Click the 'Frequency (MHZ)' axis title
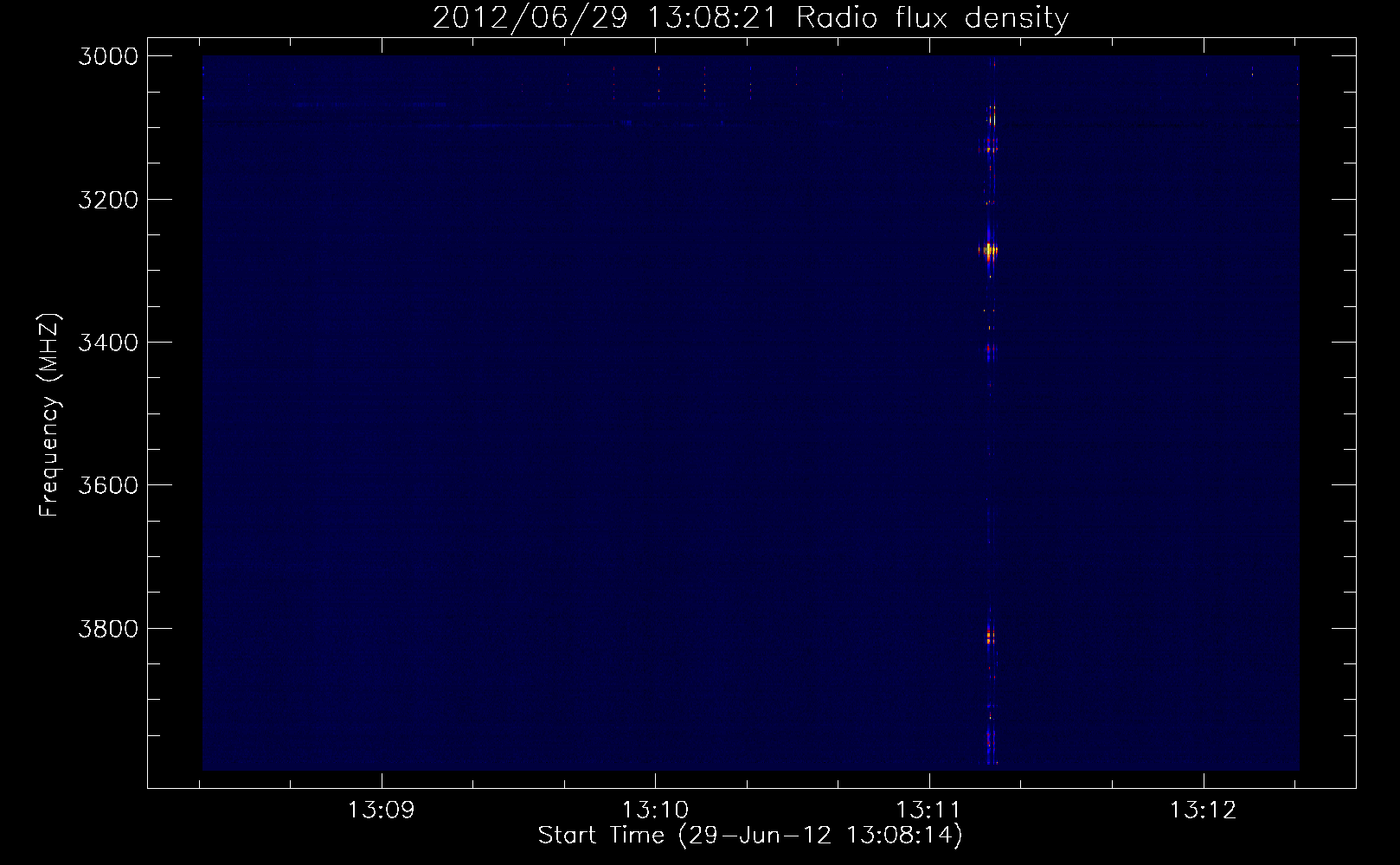 pos(49,415)
